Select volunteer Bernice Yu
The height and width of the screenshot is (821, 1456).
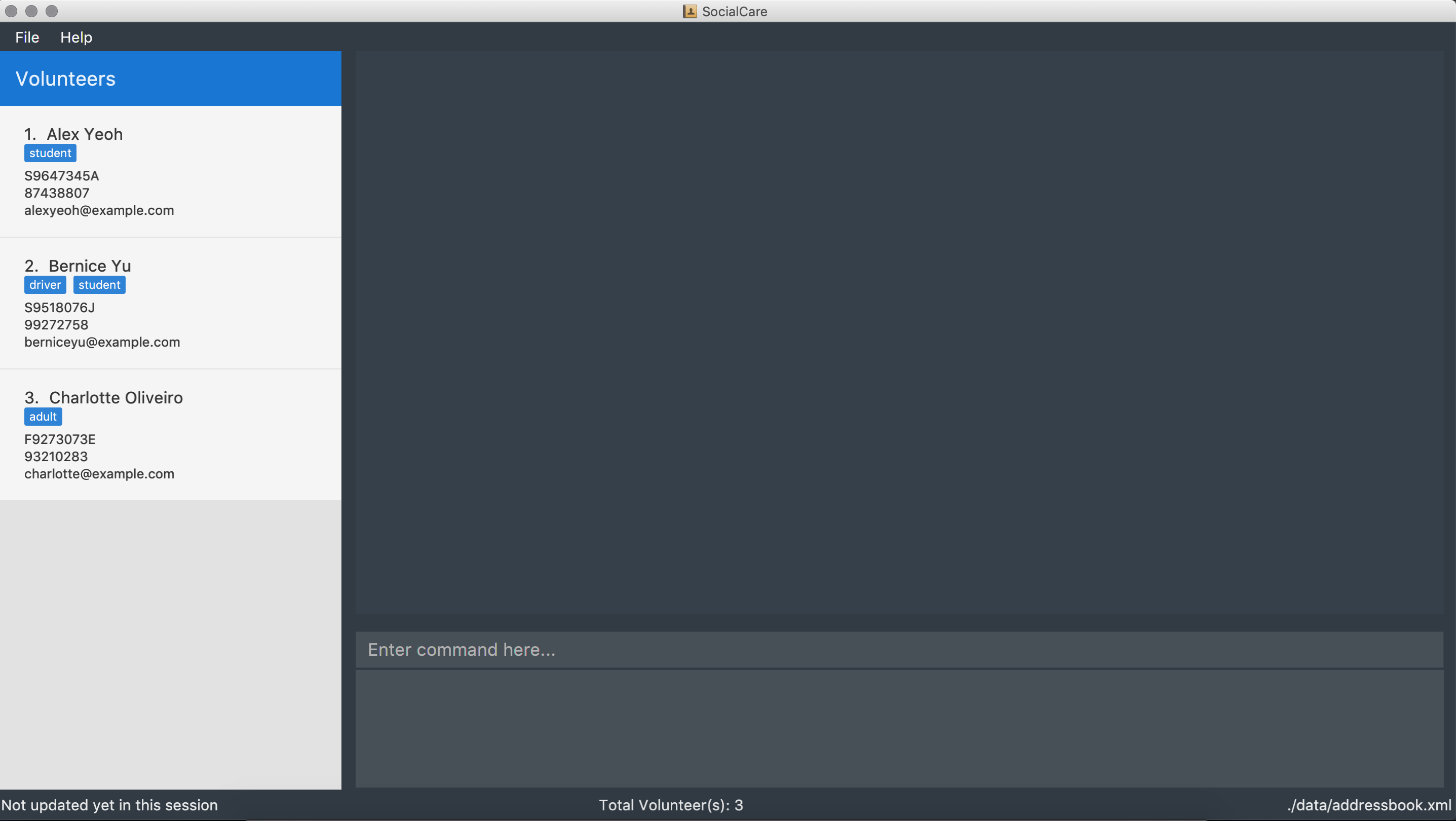point(171,303)
